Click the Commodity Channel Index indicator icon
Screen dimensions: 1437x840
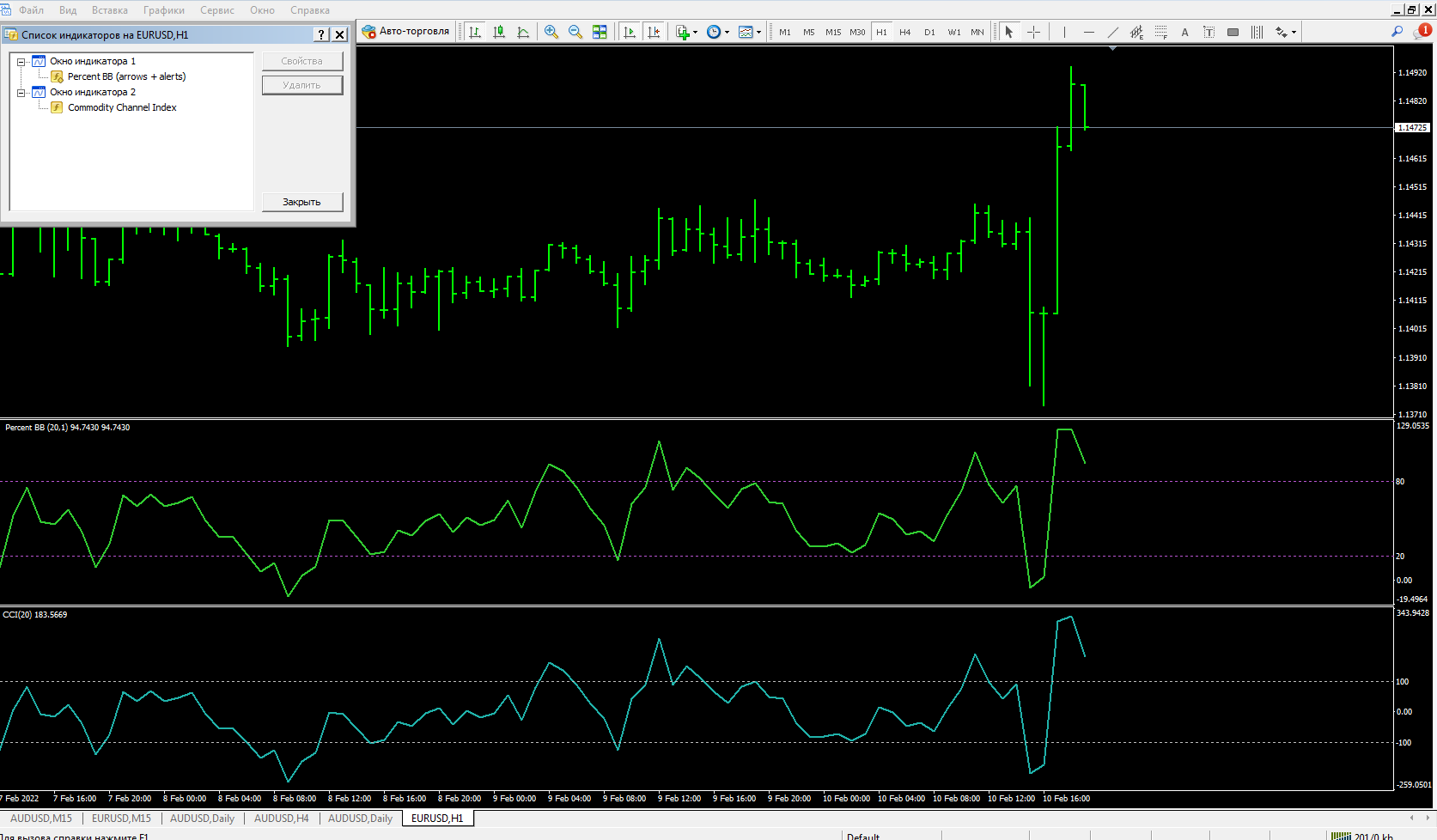pyautogui.click(x=57, y=107)
